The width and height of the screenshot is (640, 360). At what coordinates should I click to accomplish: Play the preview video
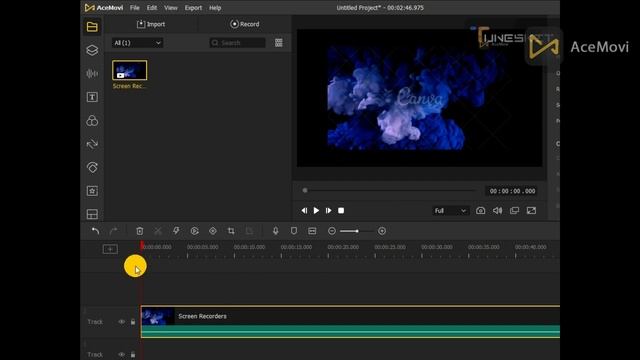[x=316, y=211]
